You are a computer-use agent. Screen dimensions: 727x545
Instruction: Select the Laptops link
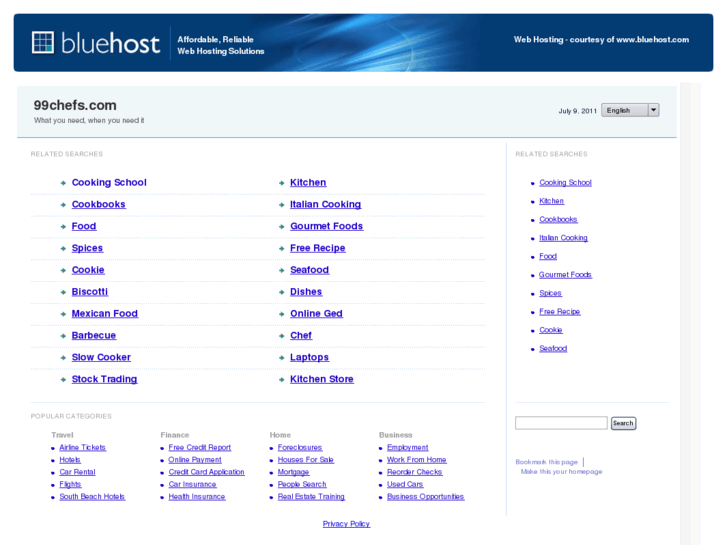coord(309,357)
